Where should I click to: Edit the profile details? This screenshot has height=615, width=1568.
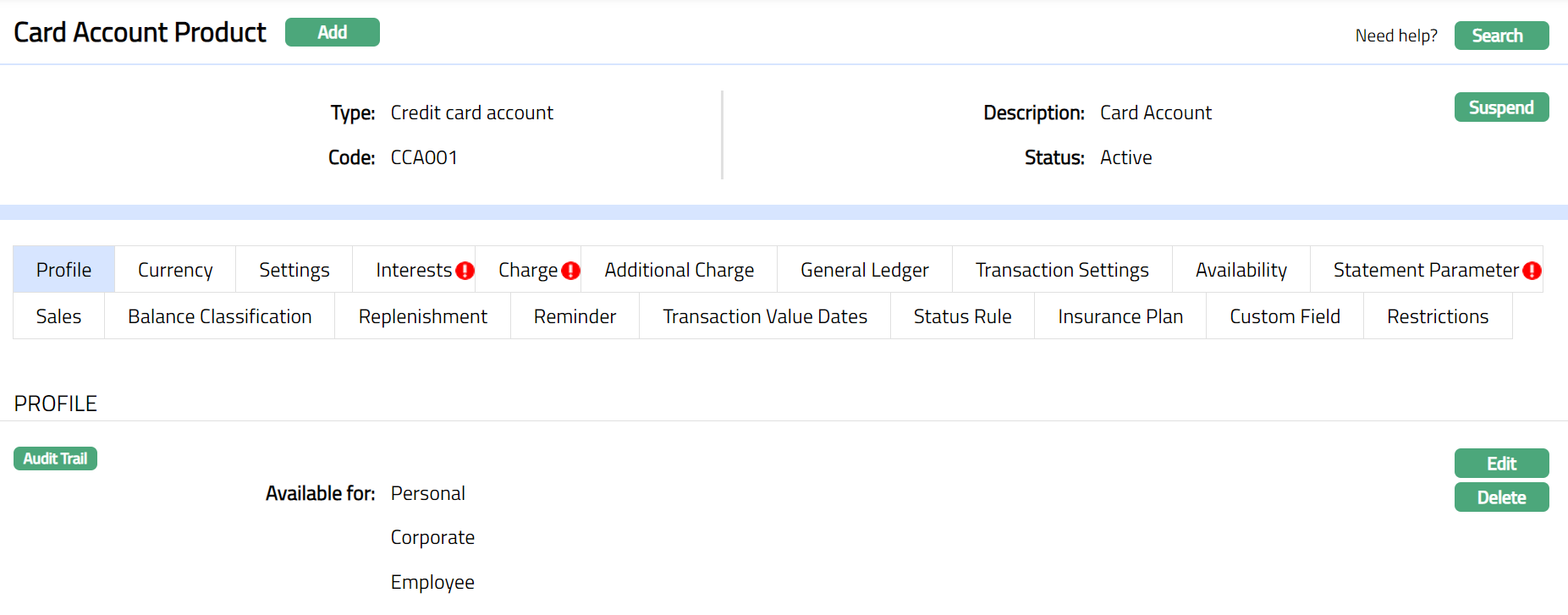point(1501,464)
